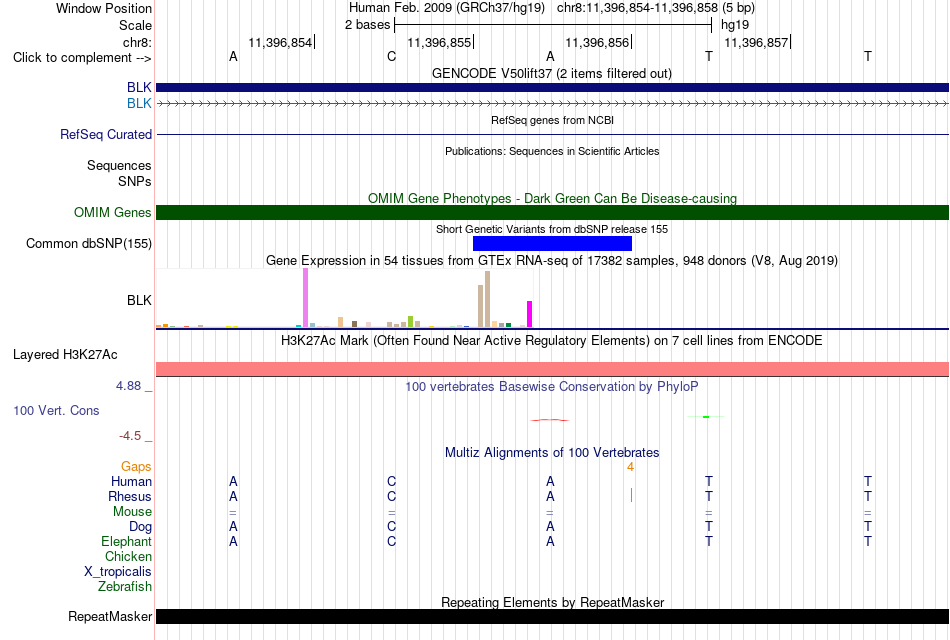Open the GTEx BLK tissue expression bar chart
Viewport: 950px width, 640px height.
coord(344,298)
